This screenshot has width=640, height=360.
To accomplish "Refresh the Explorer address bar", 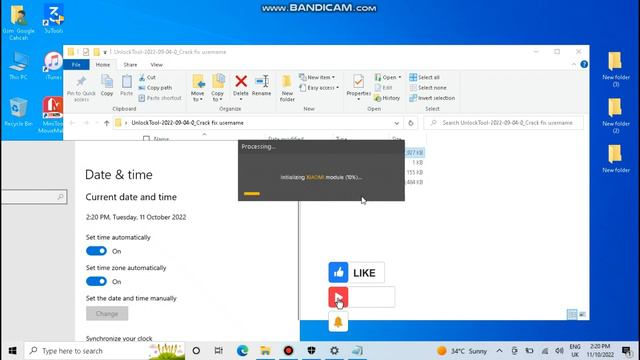I will (x=411, y=123).
